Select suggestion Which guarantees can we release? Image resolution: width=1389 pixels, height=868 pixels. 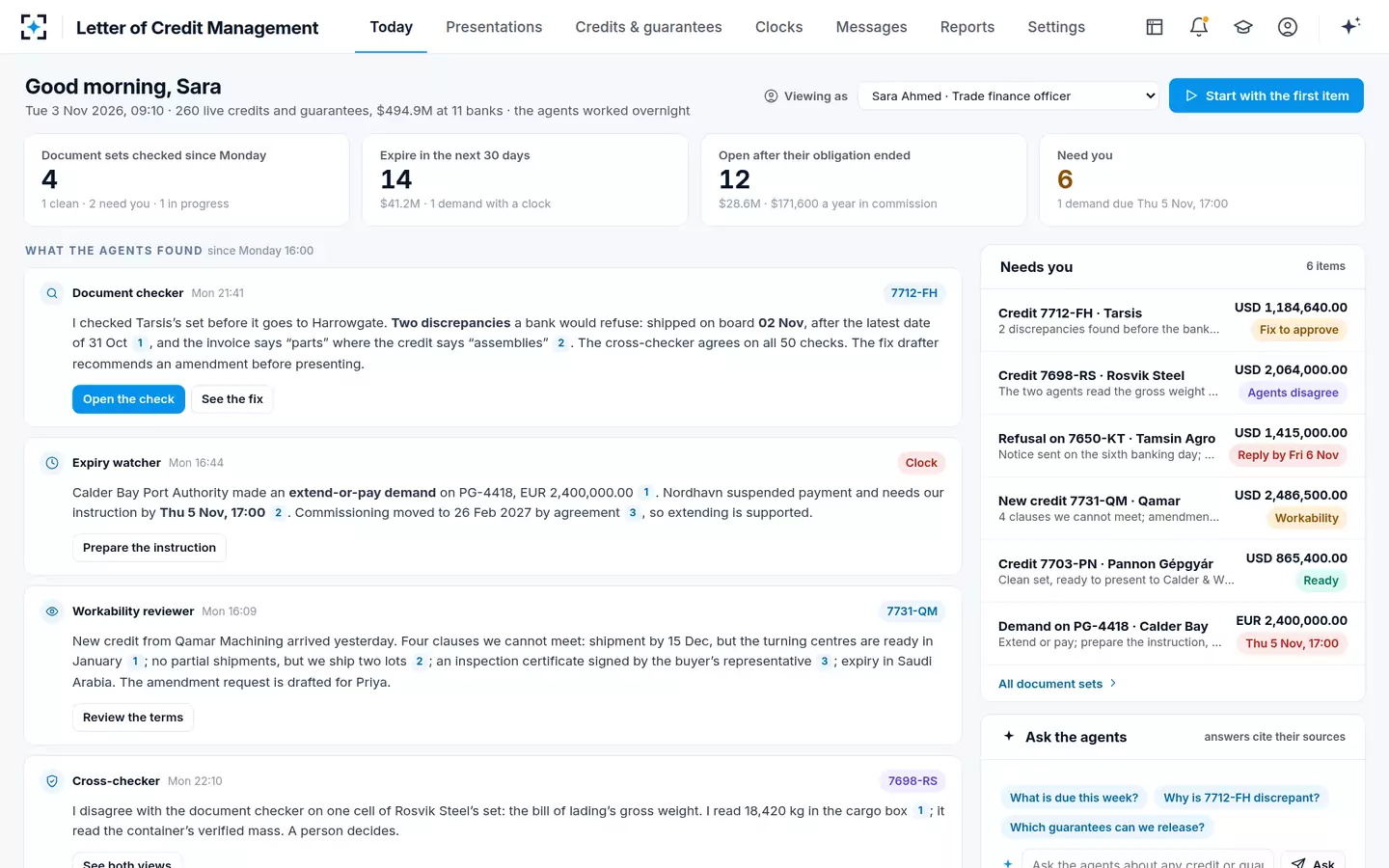point(1106,827)
